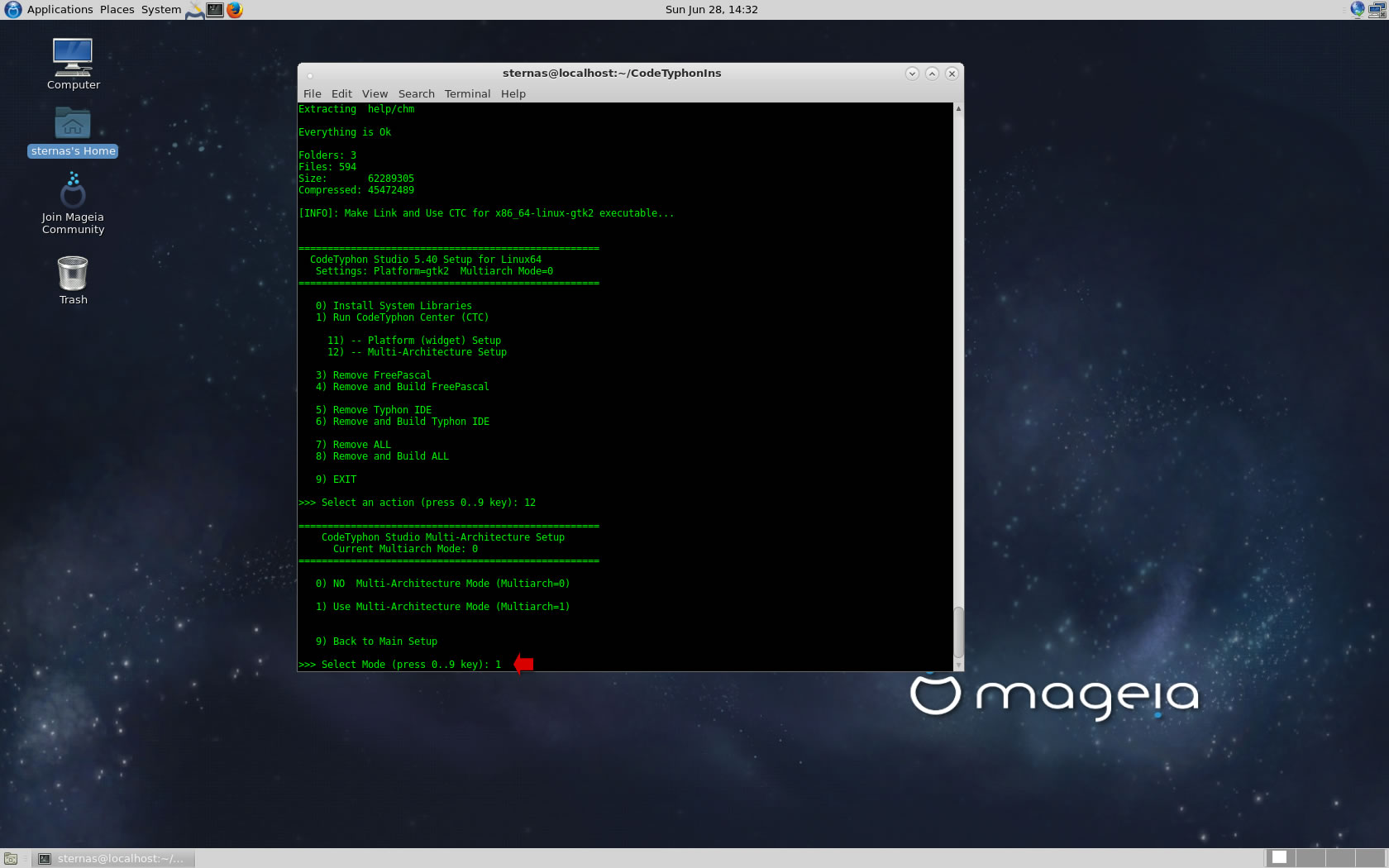
Task: Click the 'Remove and Build FreePascal' line
Action: [x=402, y=387]
